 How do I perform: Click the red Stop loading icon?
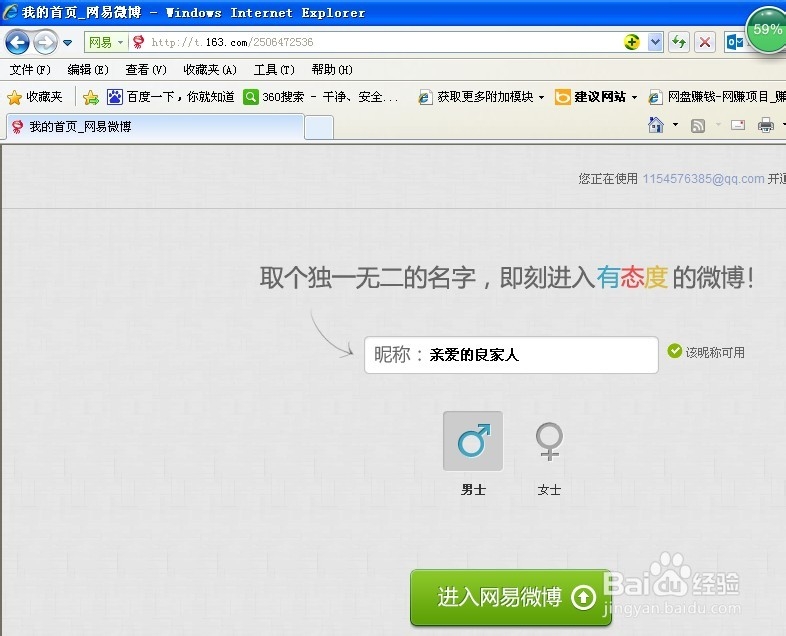[705, 43]
